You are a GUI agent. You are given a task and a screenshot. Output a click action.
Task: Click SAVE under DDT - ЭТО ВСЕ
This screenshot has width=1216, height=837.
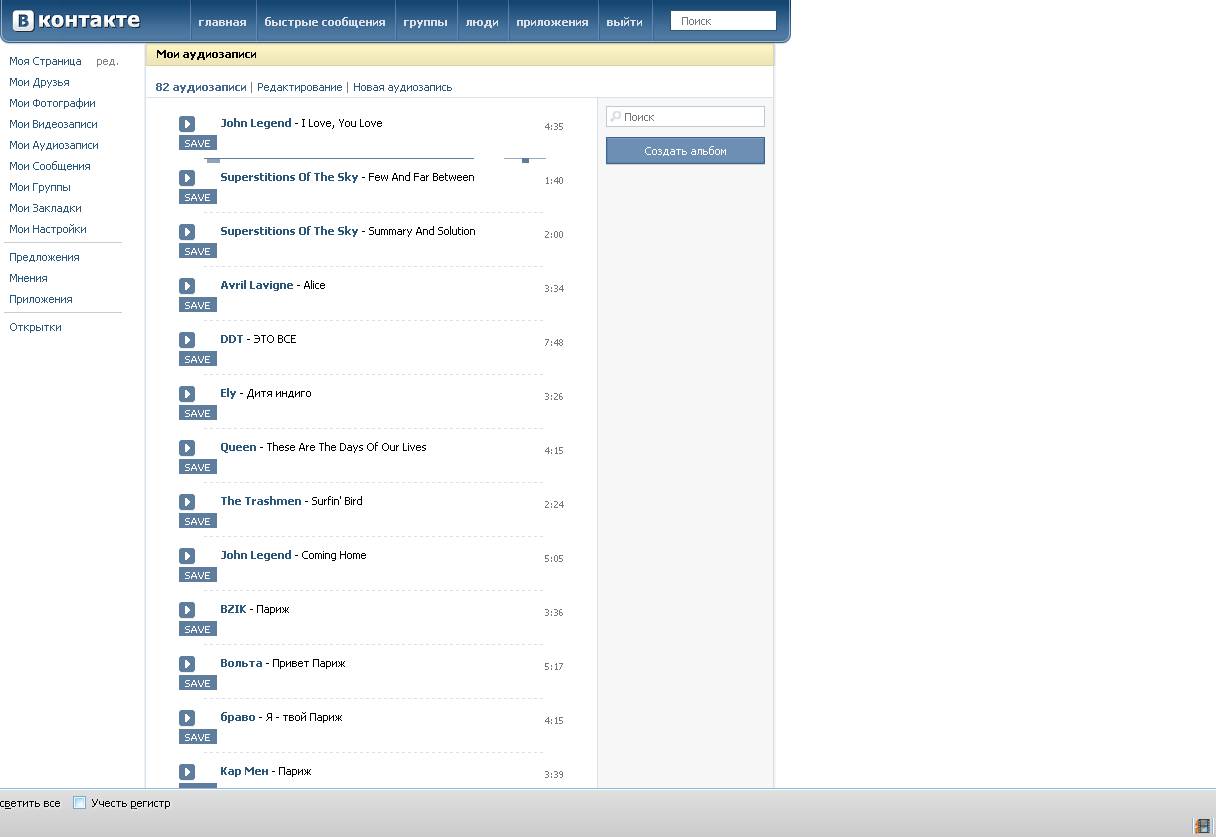click(198, 359)
